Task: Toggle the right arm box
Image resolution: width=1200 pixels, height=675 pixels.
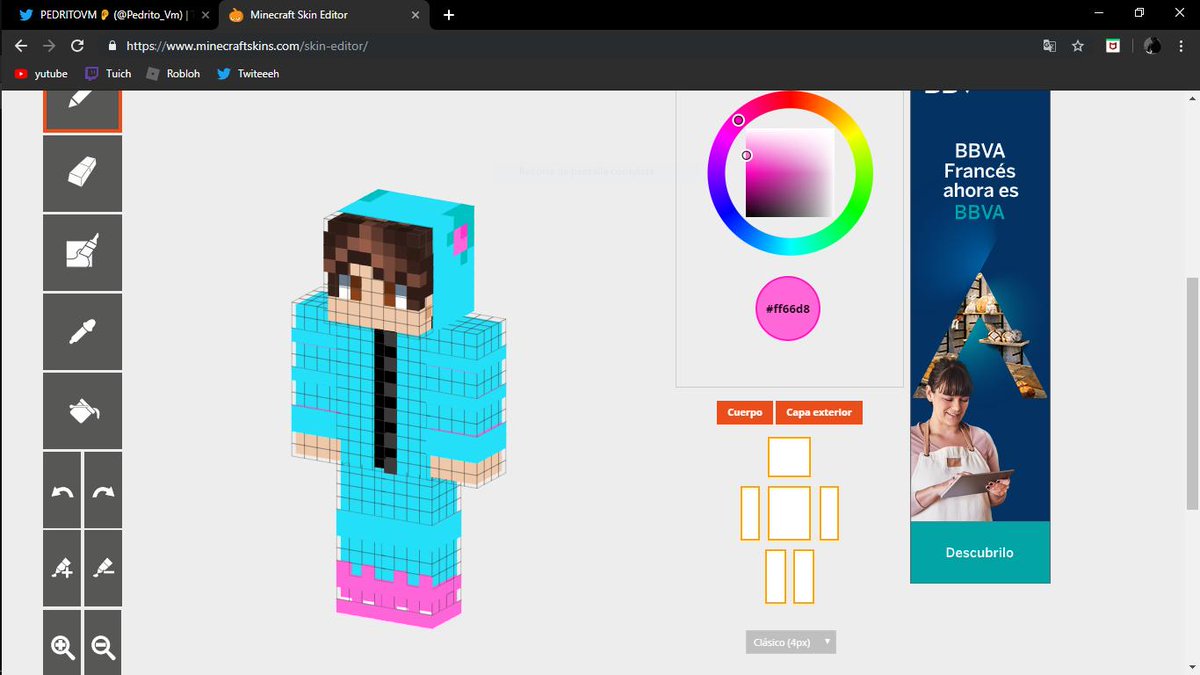Action: click(x=829, y=513)
